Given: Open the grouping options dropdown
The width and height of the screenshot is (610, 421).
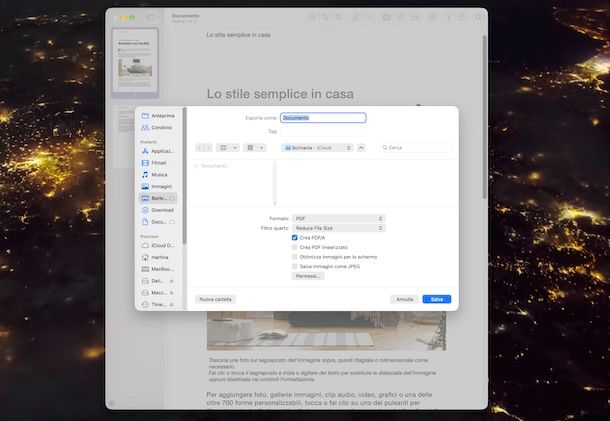Looking at the screenshot, I should pyautogui.click(x=255, y=148).
